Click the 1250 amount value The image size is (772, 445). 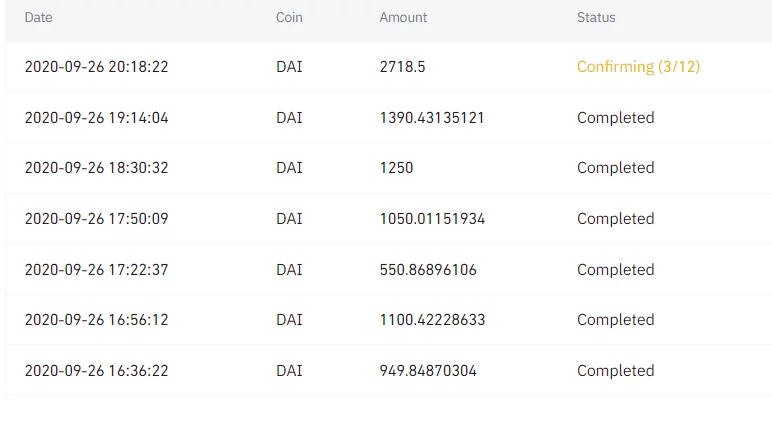tap(396, 168)
